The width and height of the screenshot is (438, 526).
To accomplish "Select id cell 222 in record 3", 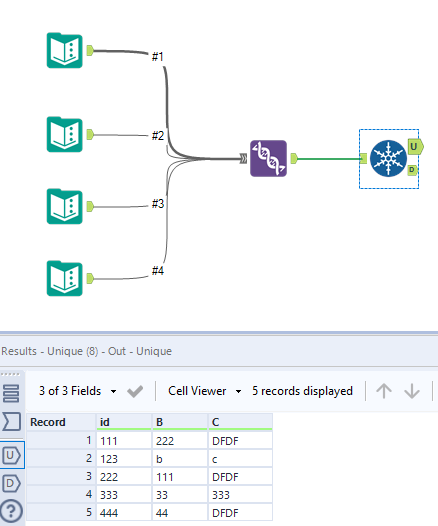I will (124, 477).
